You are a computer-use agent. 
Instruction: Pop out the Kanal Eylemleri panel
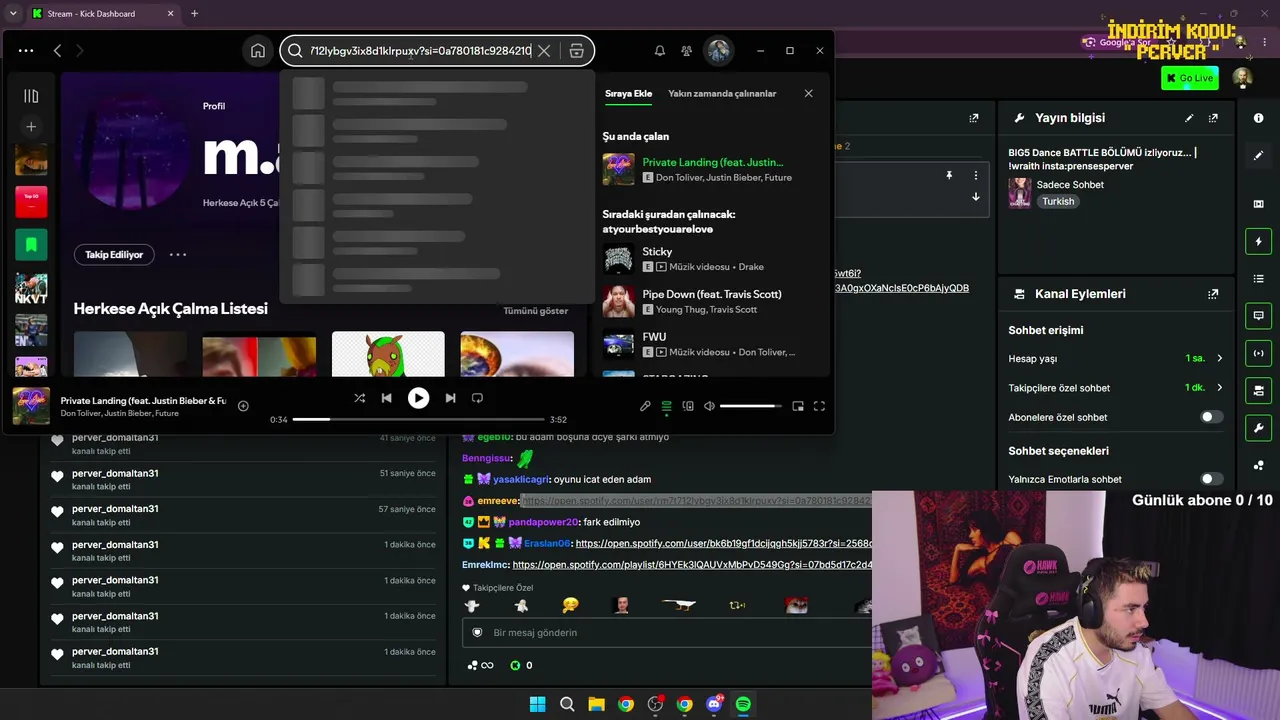[1213, 294]
